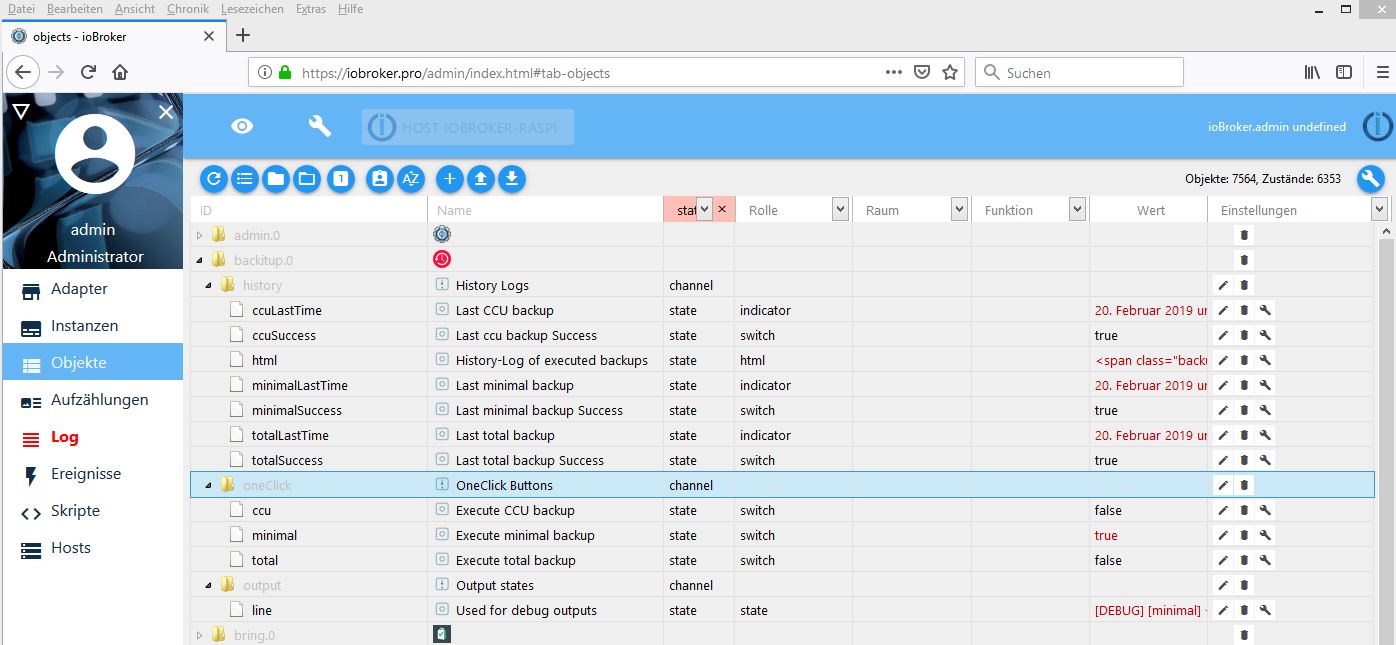Screen dimensions: 1396x645
Task: Bookmark this page with the star icon
Action: coord(950,72)
